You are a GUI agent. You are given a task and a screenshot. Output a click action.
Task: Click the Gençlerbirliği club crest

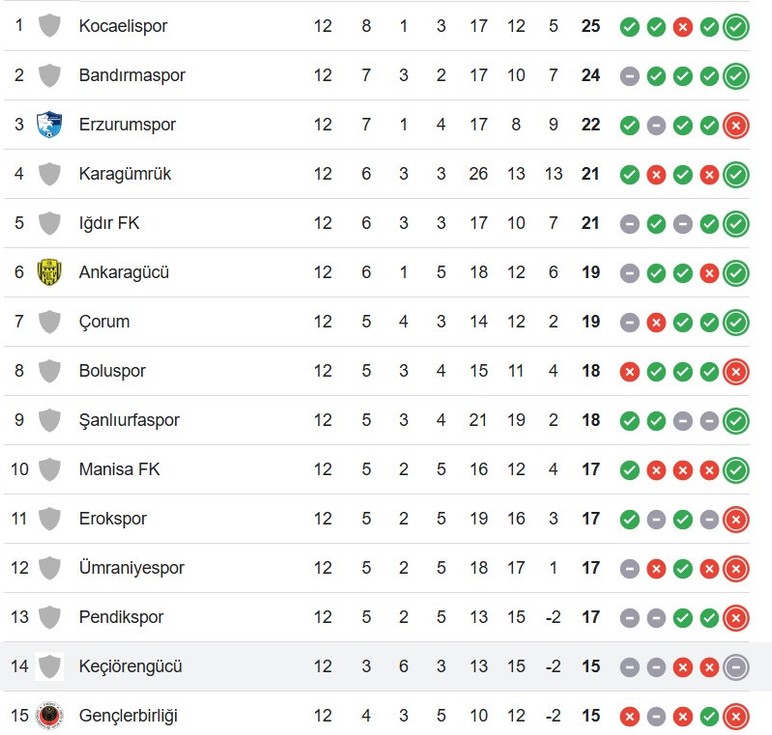50,715
